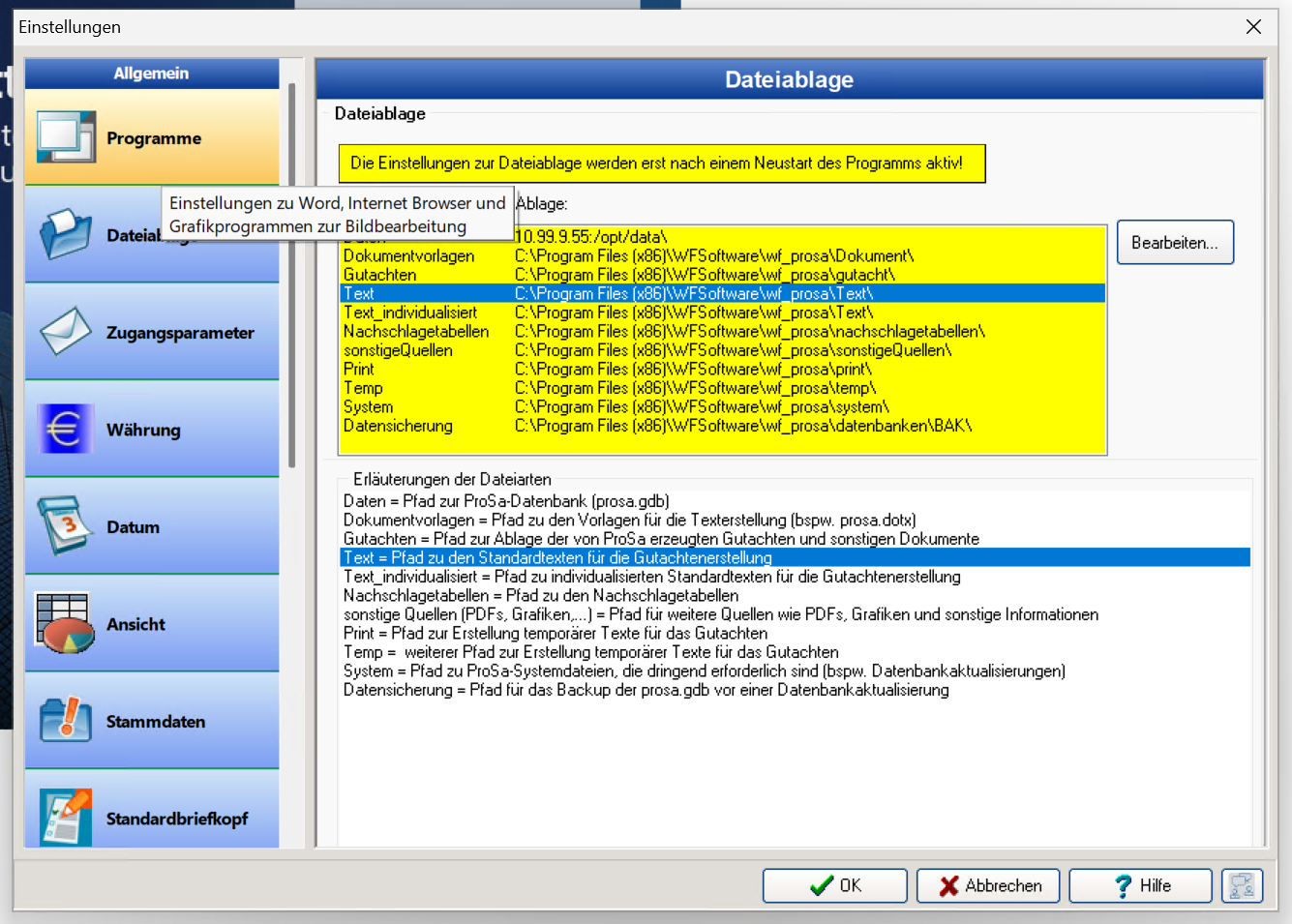Select the Text_individualisiert path row
The width and height of the screenshot is (1292, 924).
(723, 313)
